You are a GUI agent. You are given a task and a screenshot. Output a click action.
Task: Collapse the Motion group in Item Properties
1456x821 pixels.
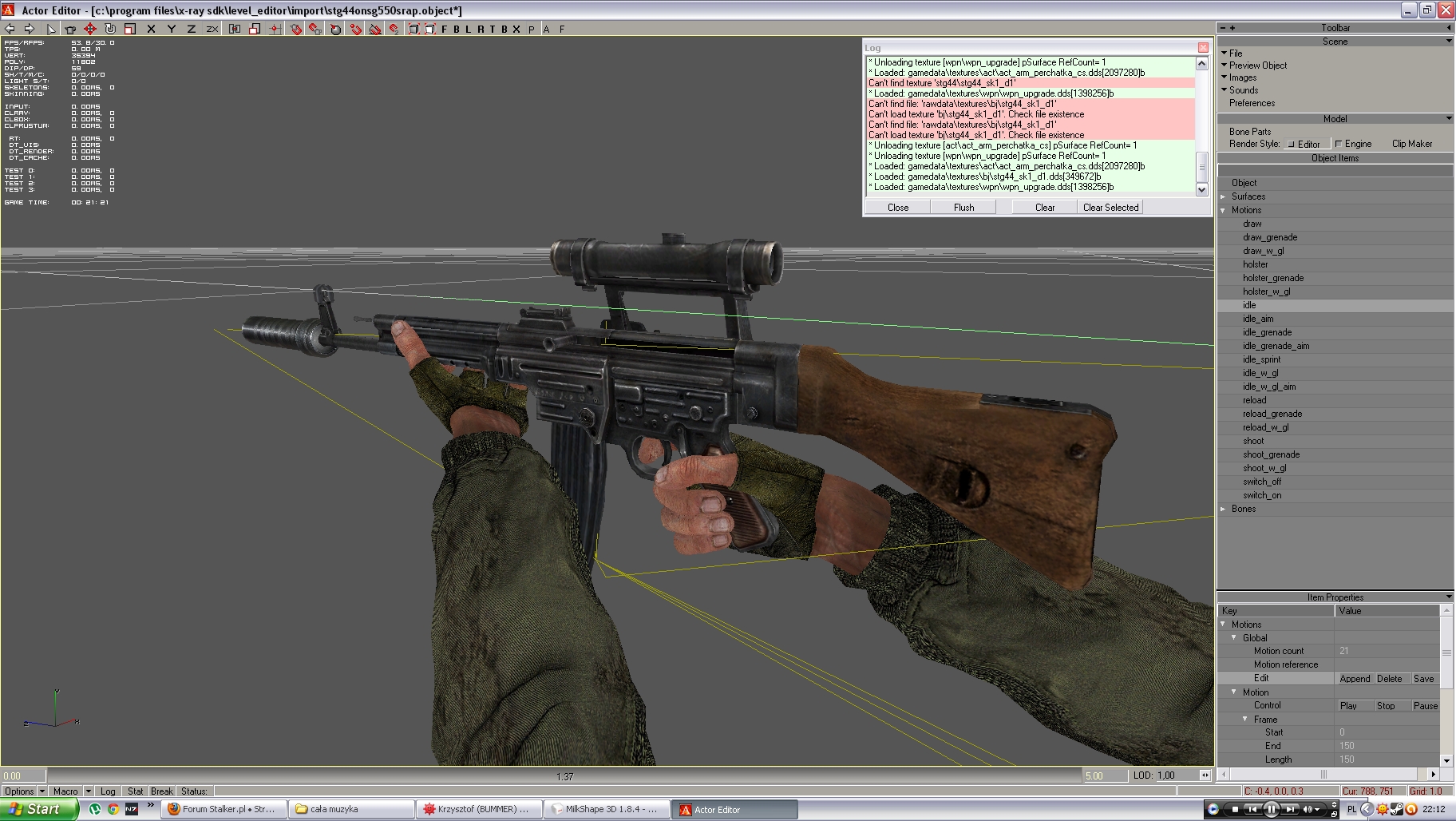[x=1234, y=692]
